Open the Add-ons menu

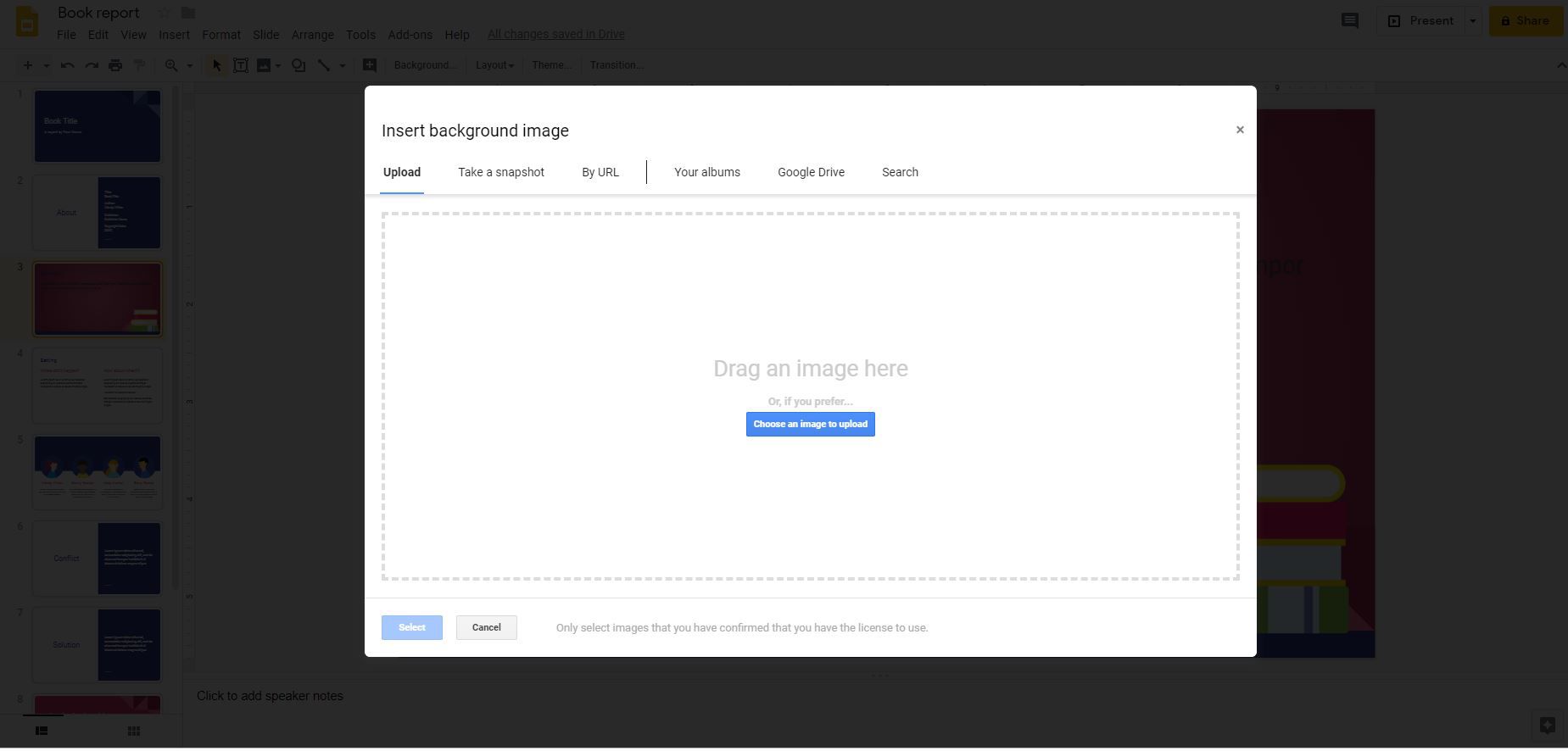[410, 35]
